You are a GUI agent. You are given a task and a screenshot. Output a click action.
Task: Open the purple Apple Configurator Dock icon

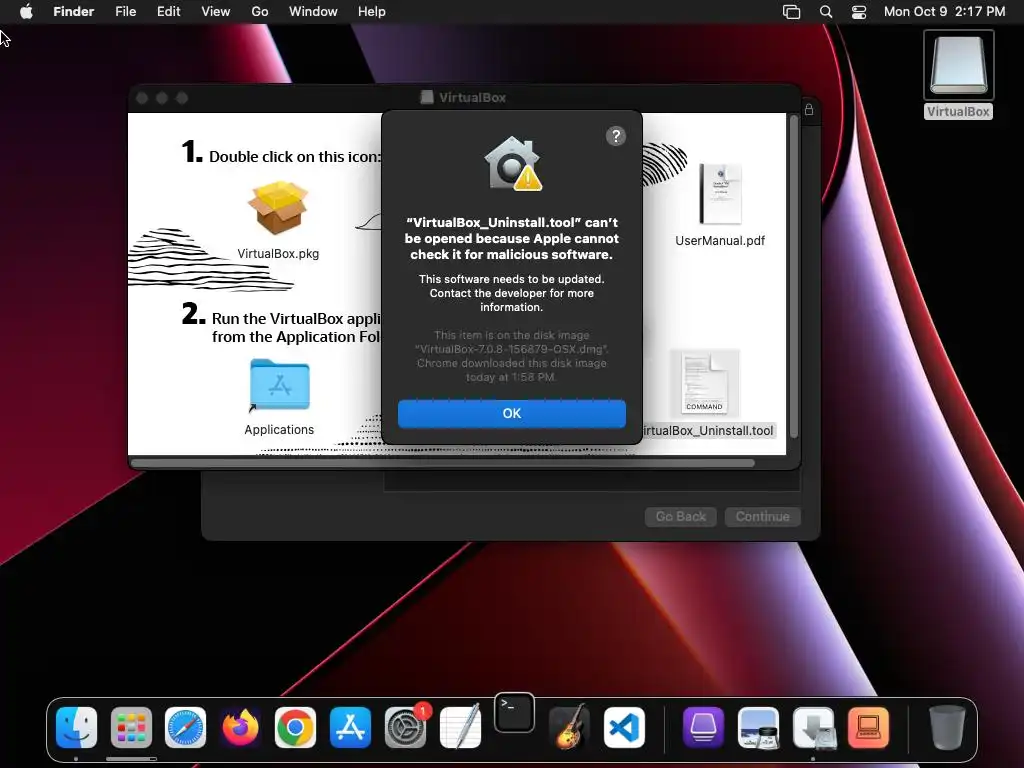tap(703, 727)
